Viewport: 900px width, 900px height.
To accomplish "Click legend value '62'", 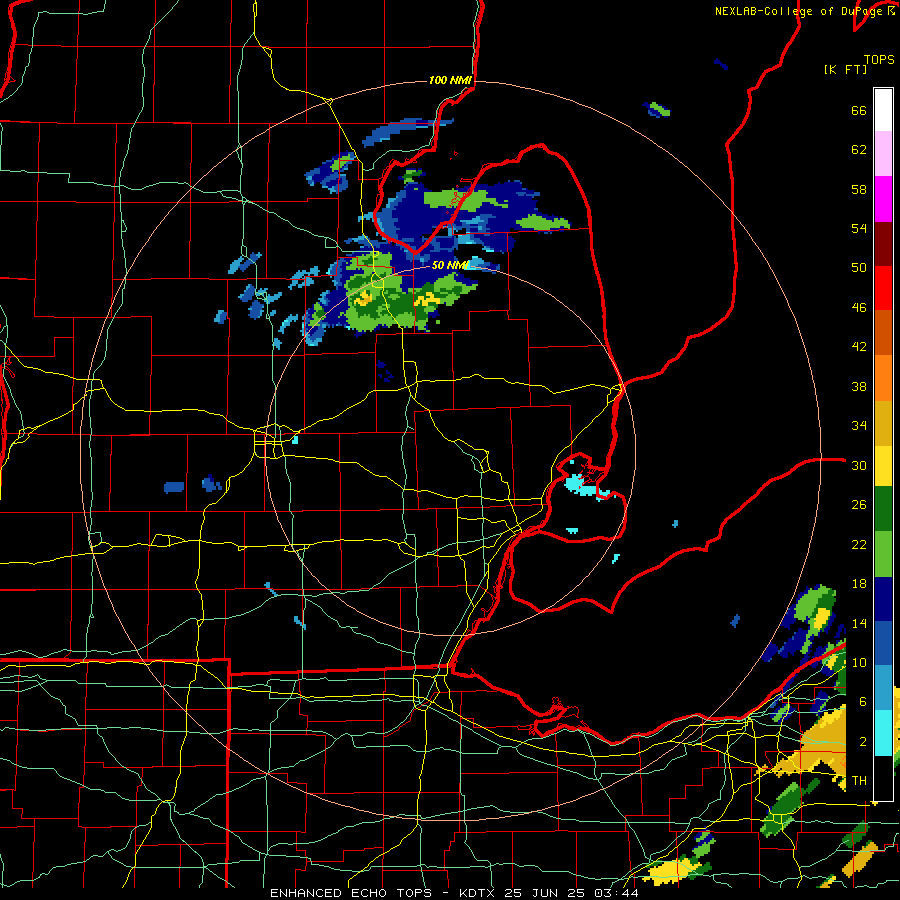I will 859,150.
